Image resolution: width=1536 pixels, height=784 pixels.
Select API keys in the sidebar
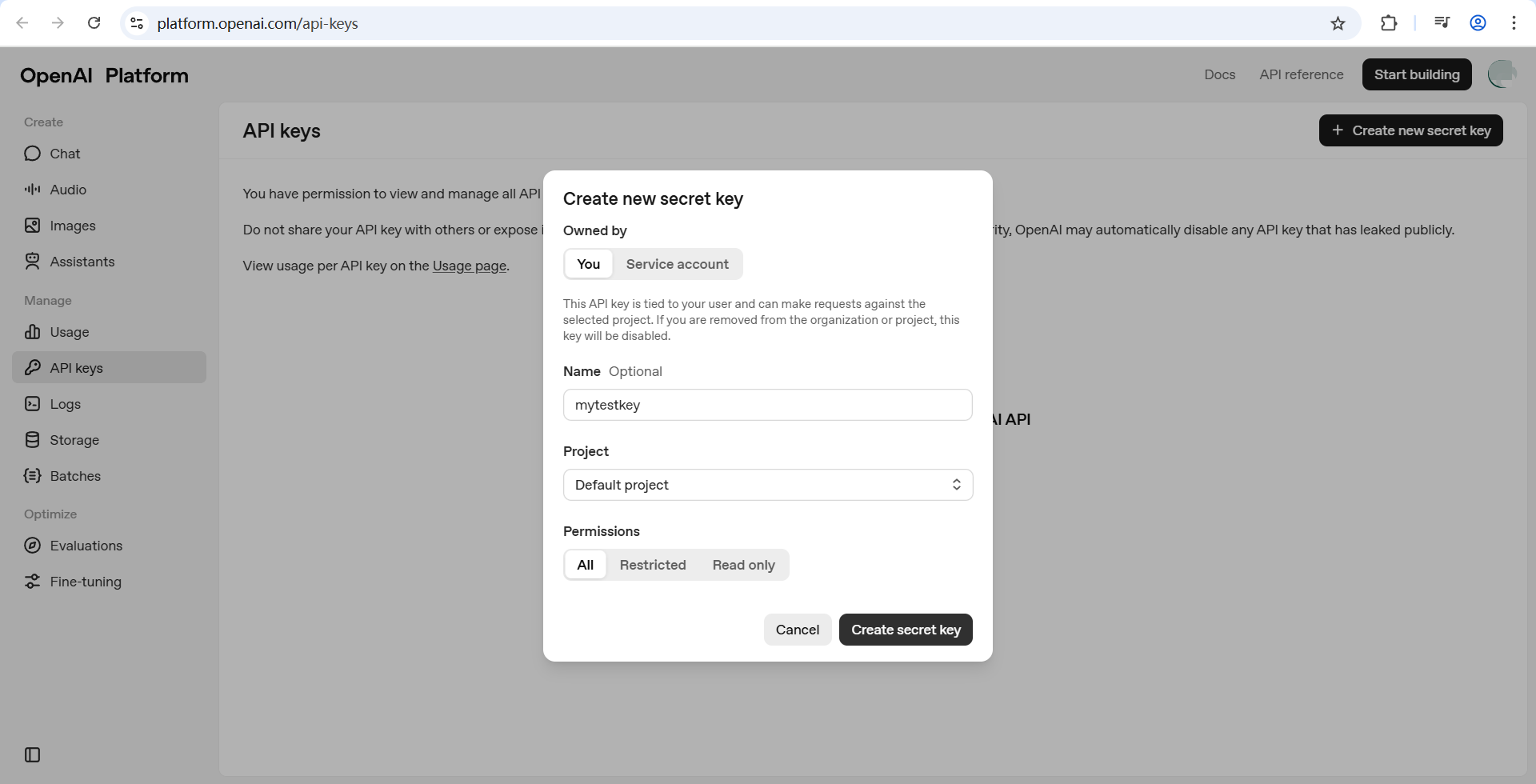pos(109,368)
